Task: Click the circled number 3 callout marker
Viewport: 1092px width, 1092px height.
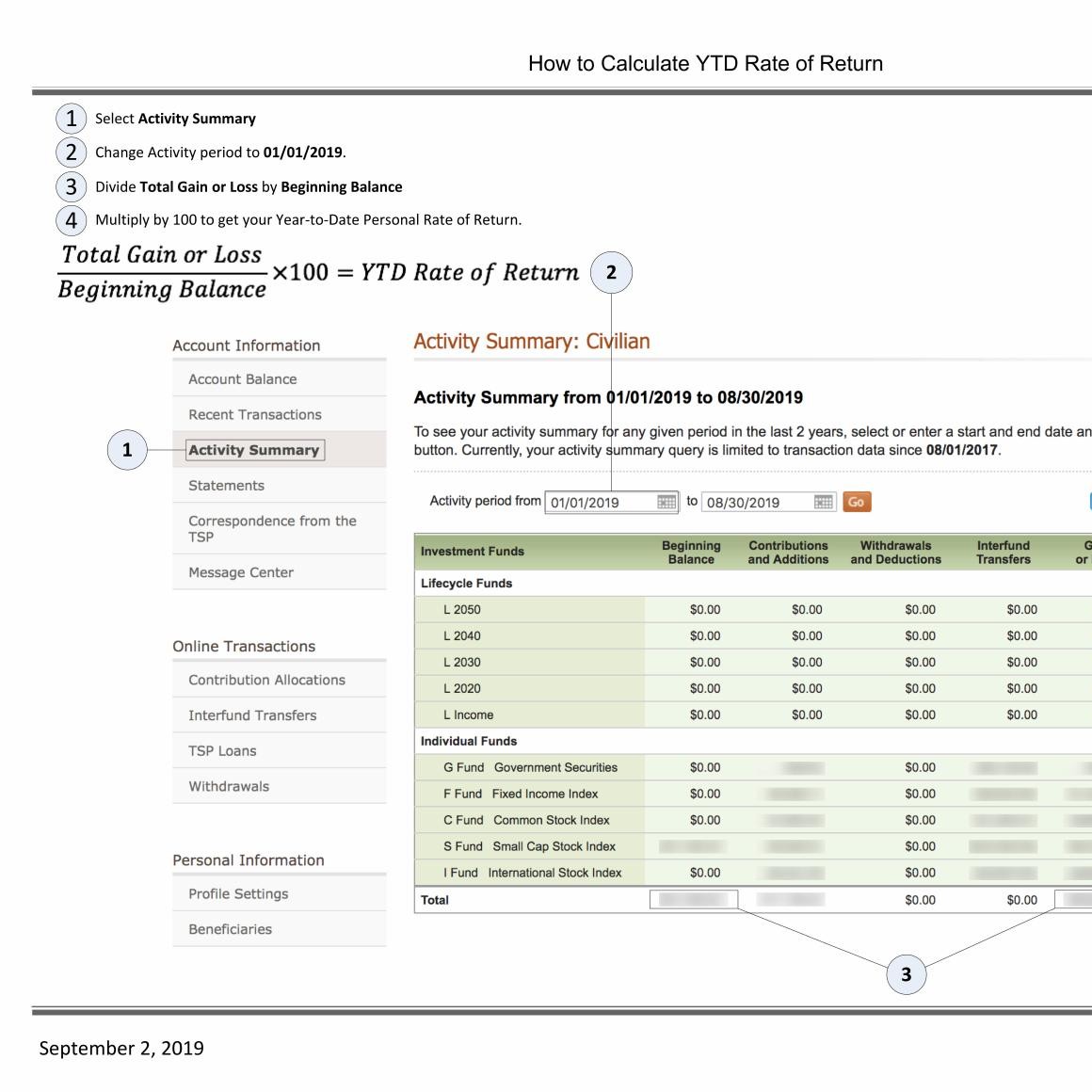Action: point(906,974)
